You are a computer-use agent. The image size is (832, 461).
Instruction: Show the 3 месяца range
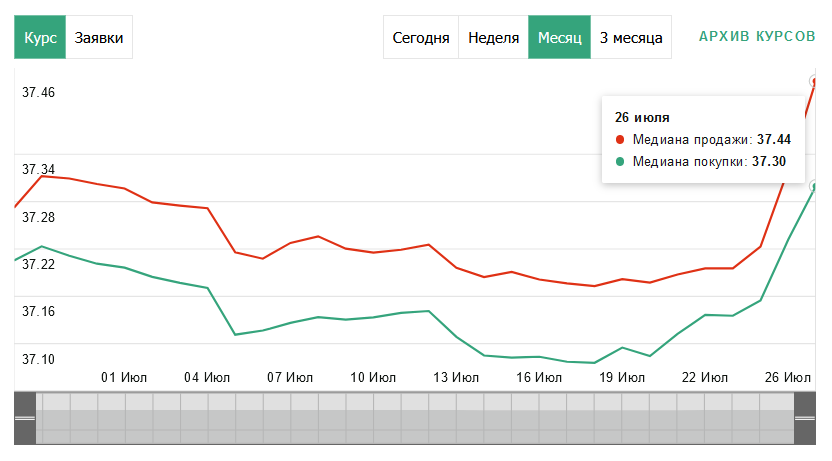[630, 38]
